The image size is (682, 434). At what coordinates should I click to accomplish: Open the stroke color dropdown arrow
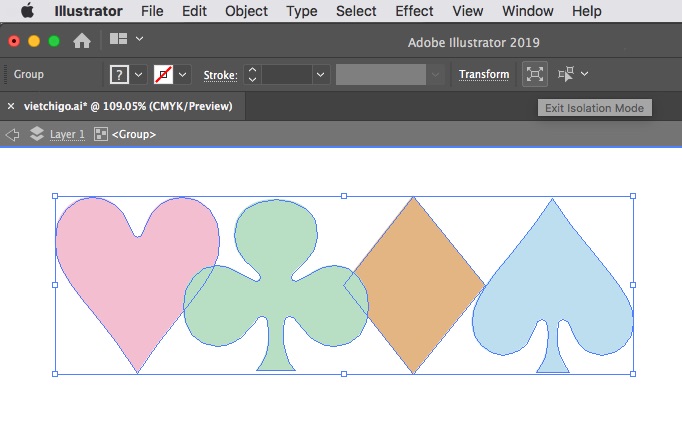click(x=184, y=74)
